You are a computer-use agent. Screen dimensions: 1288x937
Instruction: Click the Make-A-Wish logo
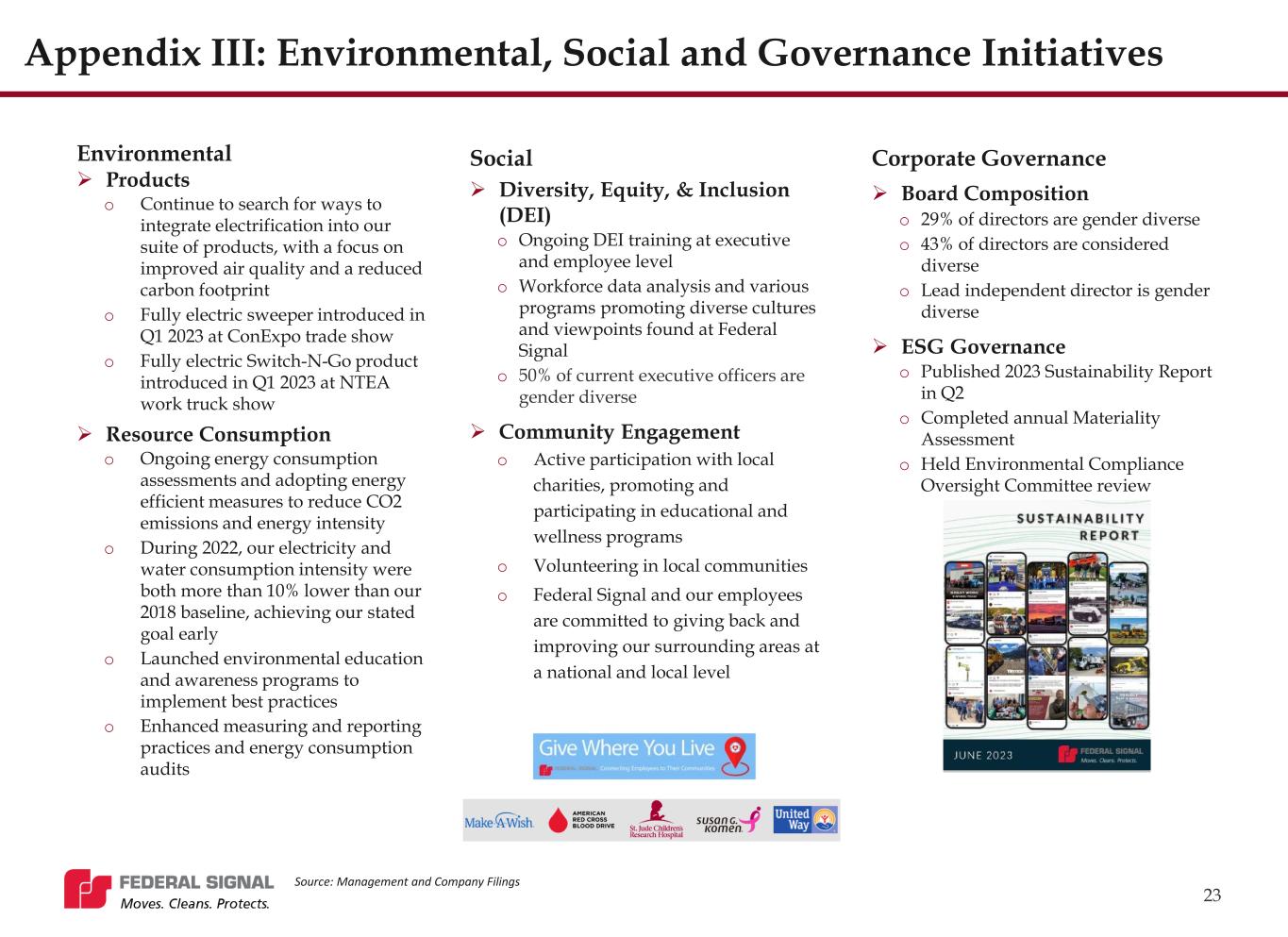pyautogui.click(x=499, y=821)
